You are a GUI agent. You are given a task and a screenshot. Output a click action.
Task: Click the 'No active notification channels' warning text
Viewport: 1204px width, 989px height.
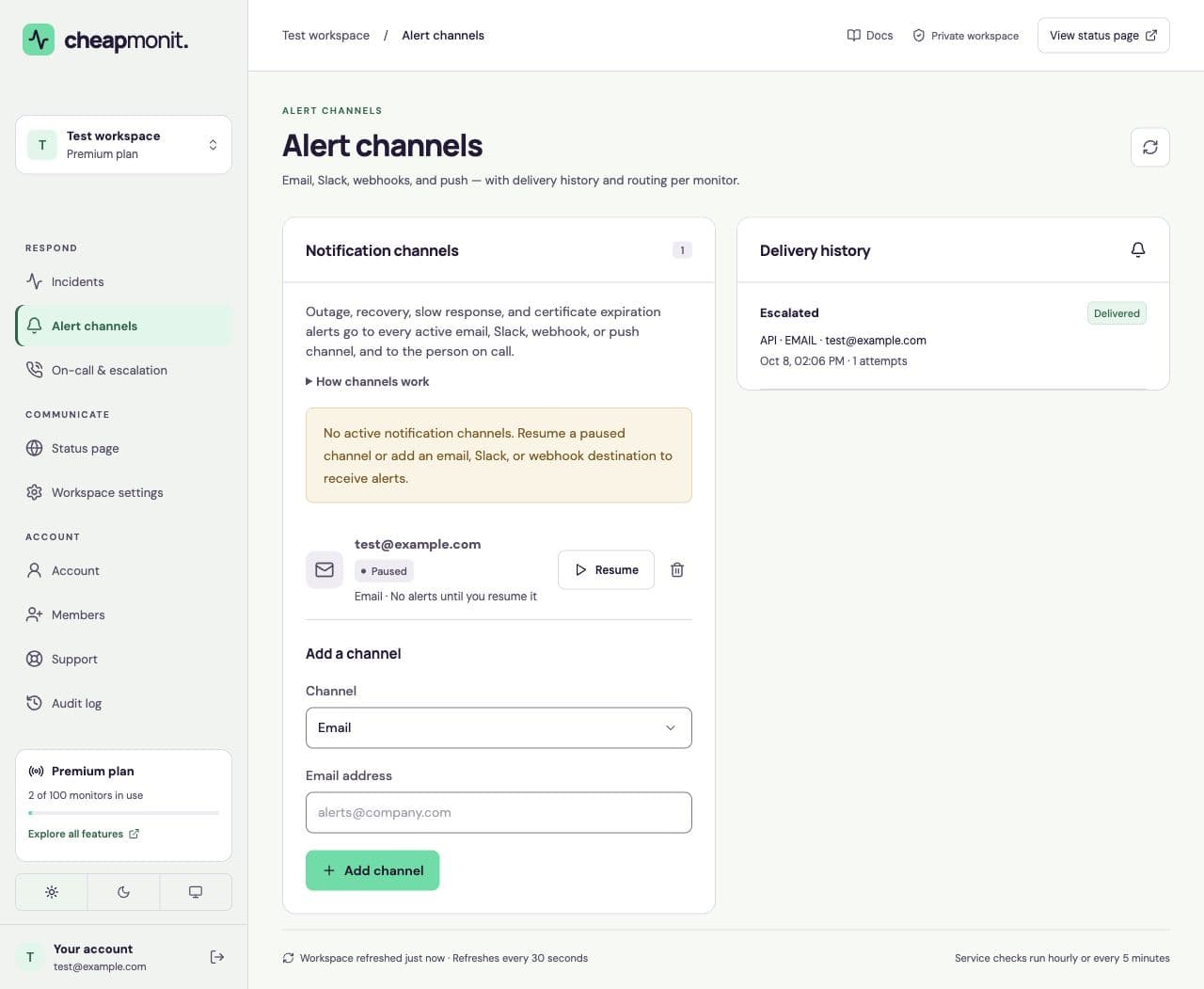click(499, 455)
